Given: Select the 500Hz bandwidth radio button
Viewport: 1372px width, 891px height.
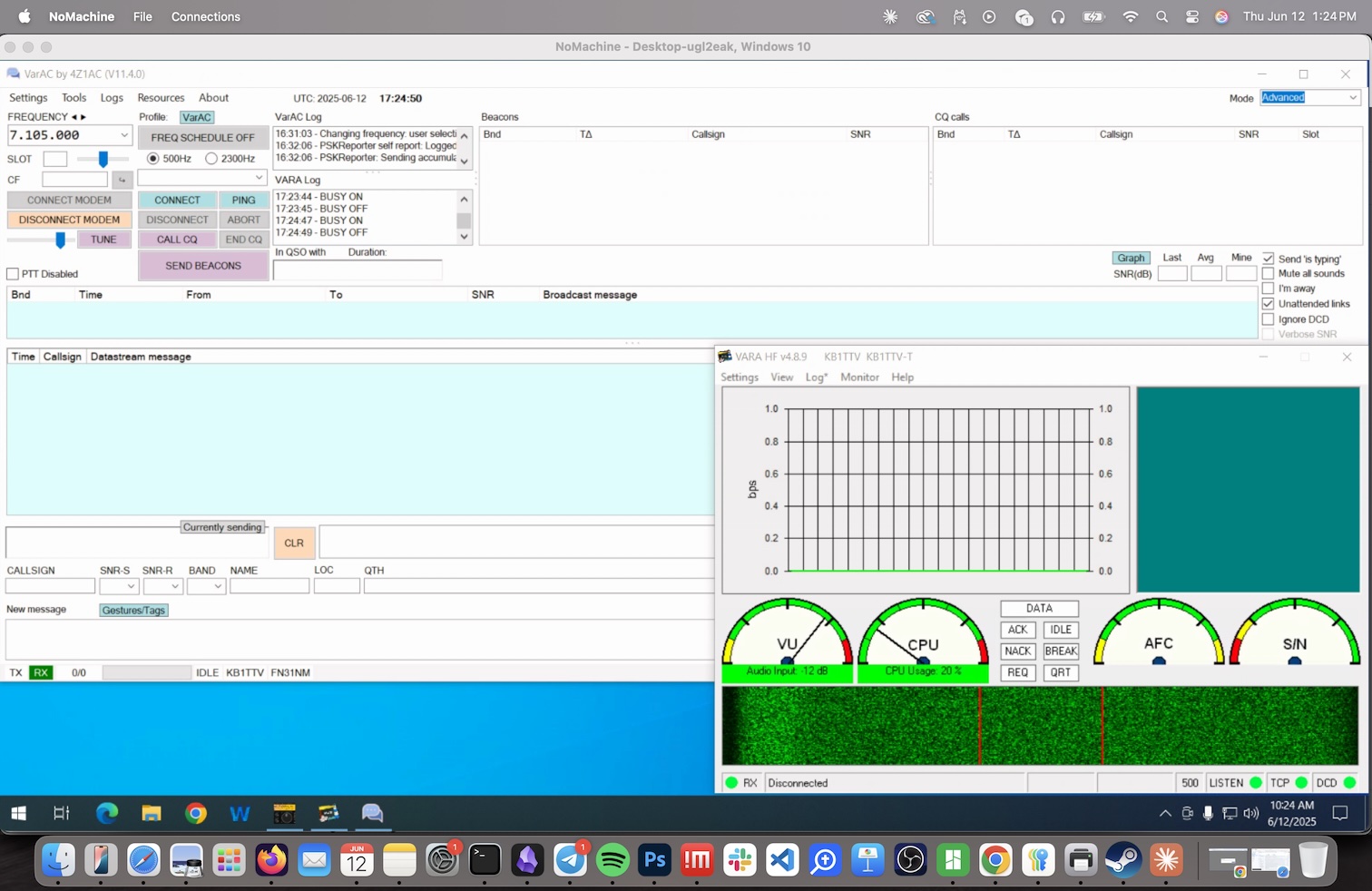Looking at the screenshot, I should click(x=153, y=159).
